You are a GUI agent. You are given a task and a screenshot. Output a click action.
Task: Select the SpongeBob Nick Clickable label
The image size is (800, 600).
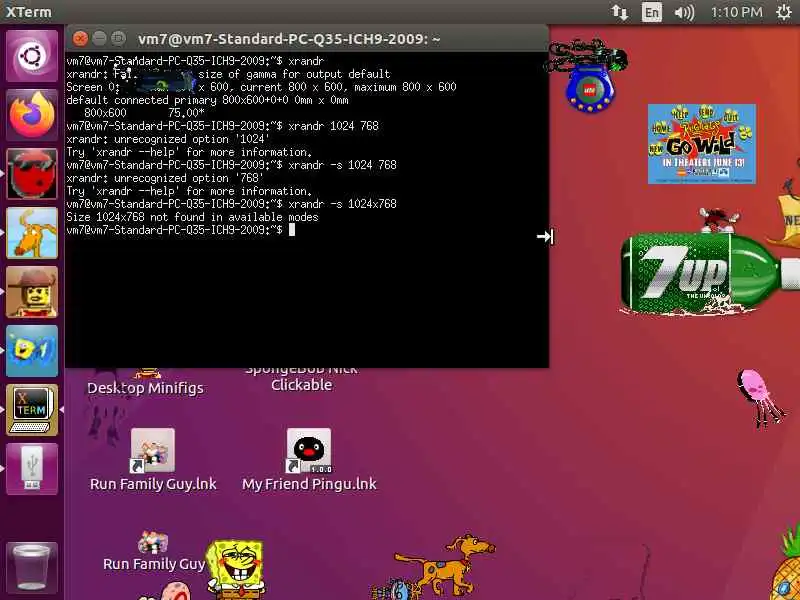coord(301,379)
